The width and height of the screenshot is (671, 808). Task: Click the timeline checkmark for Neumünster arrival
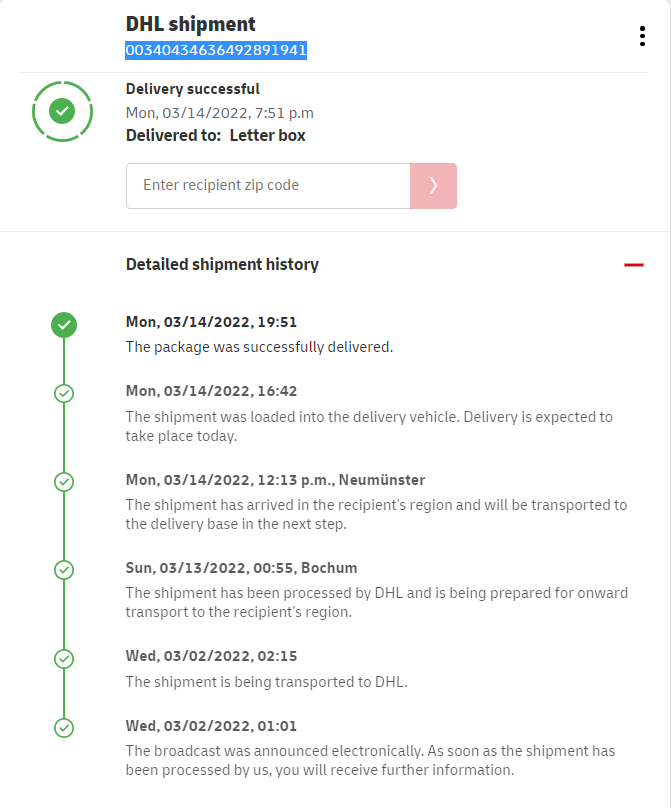click(64, 482)
